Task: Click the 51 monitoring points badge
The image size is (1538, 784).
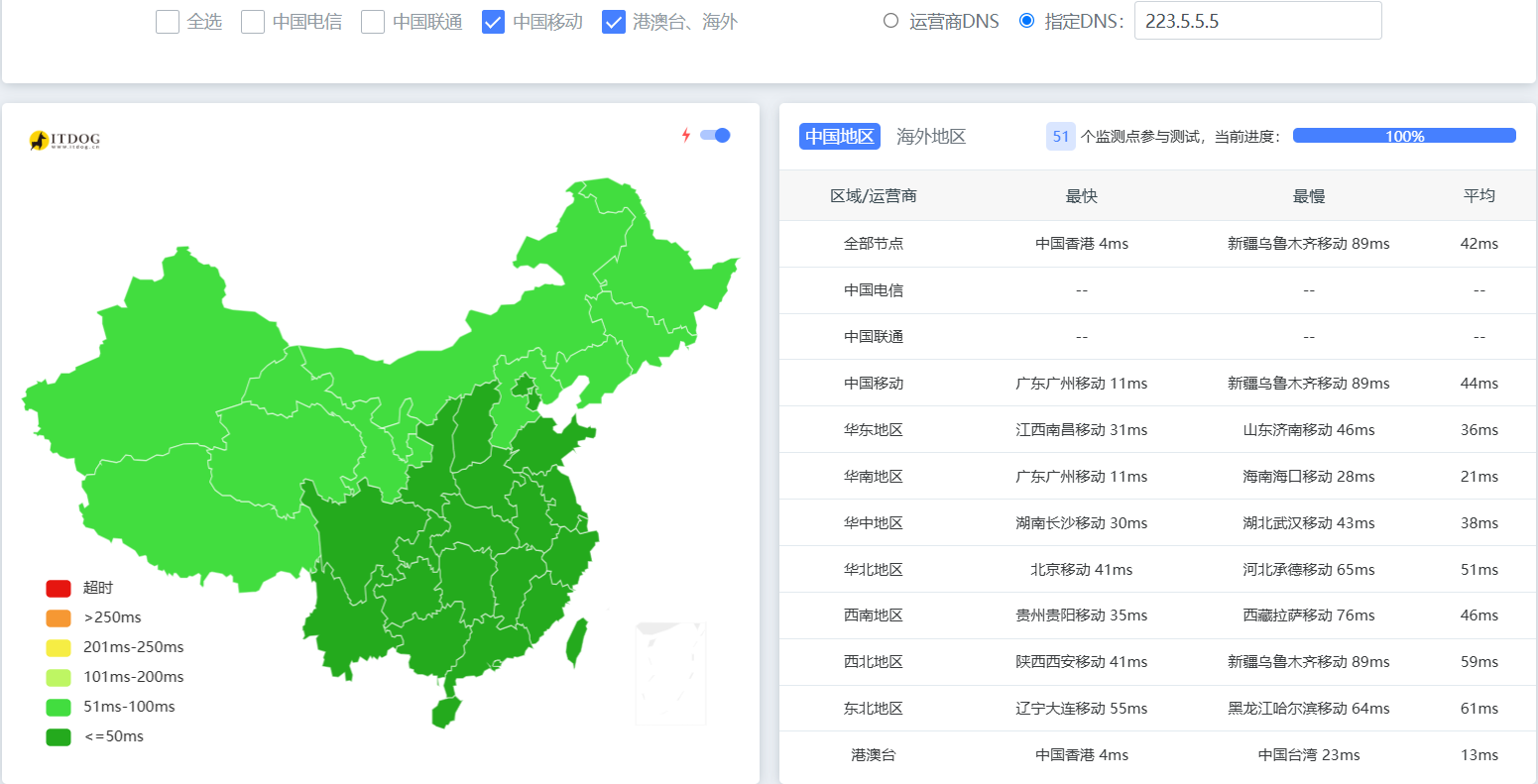Action: click(1061, 137)
